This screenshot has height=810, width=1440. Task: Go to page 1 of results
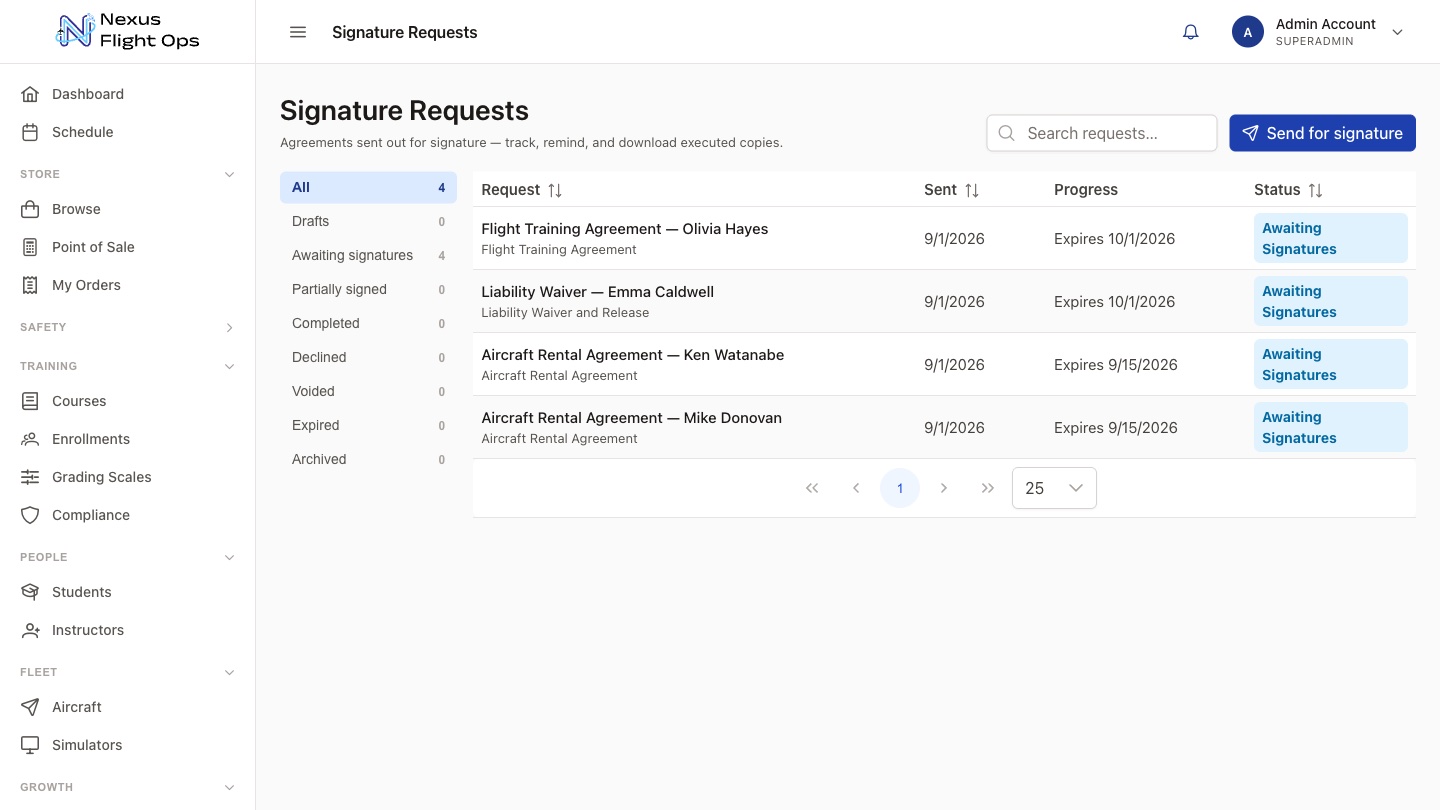900,488
